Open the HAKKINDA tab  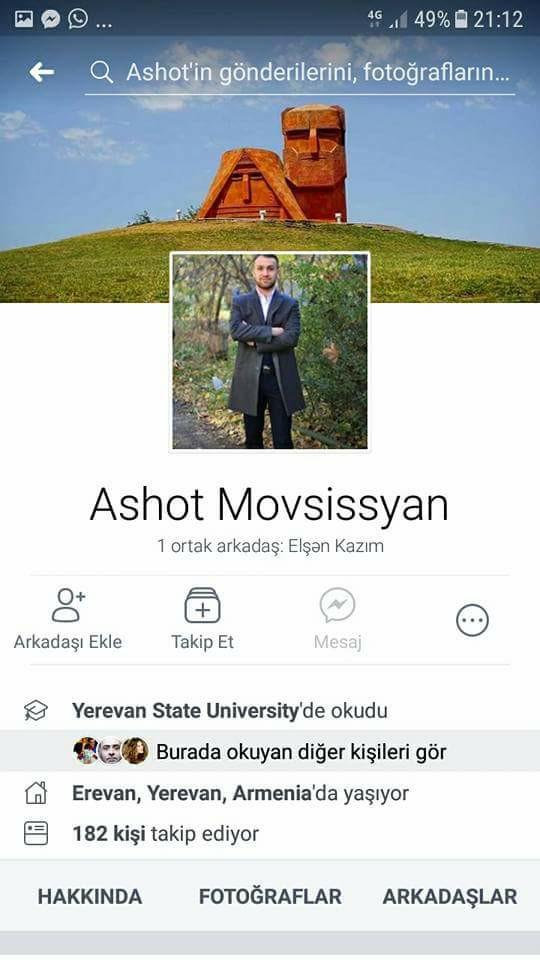coord(90,897)
